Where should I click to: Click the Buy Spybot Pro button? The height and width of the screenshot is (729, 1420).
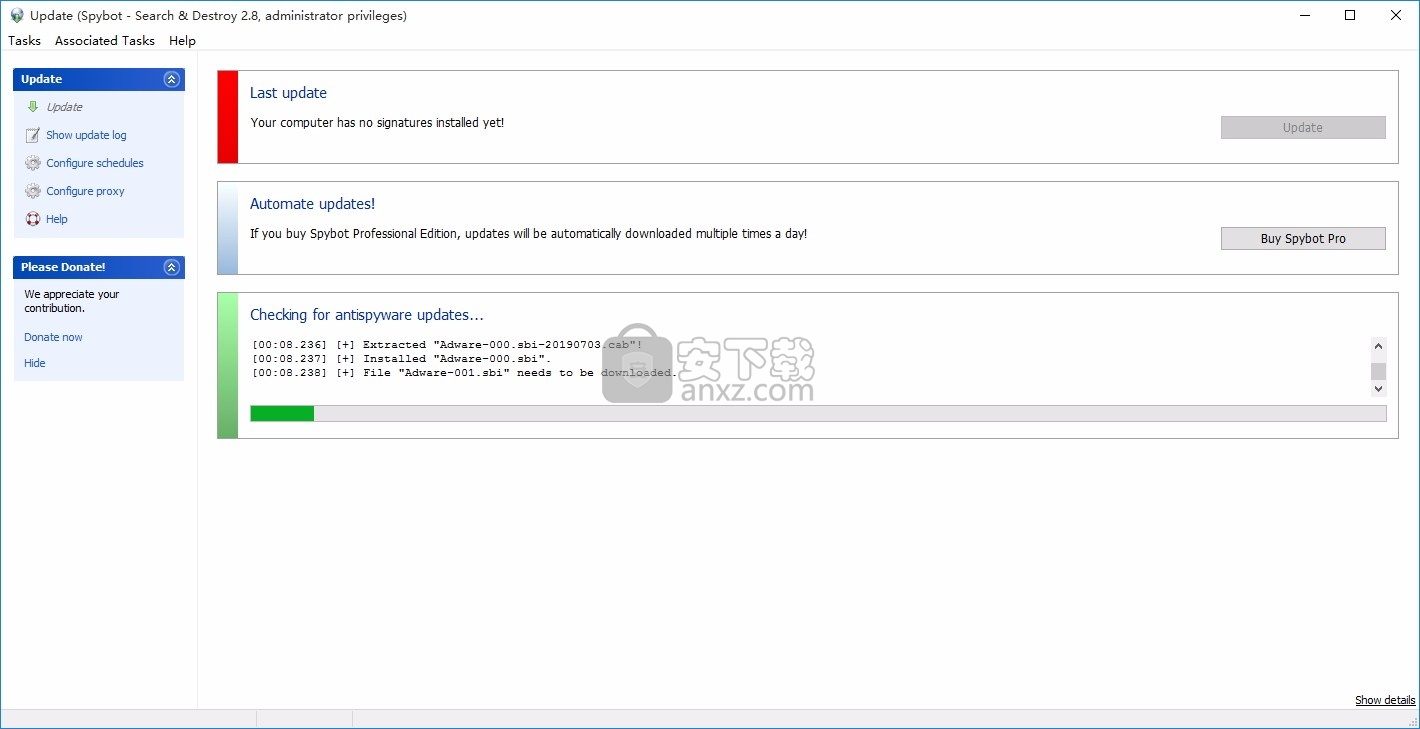(x=1303, y=238)
